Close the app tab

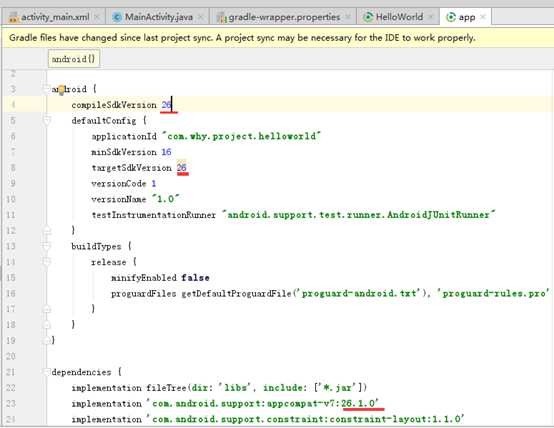[483, 17]
